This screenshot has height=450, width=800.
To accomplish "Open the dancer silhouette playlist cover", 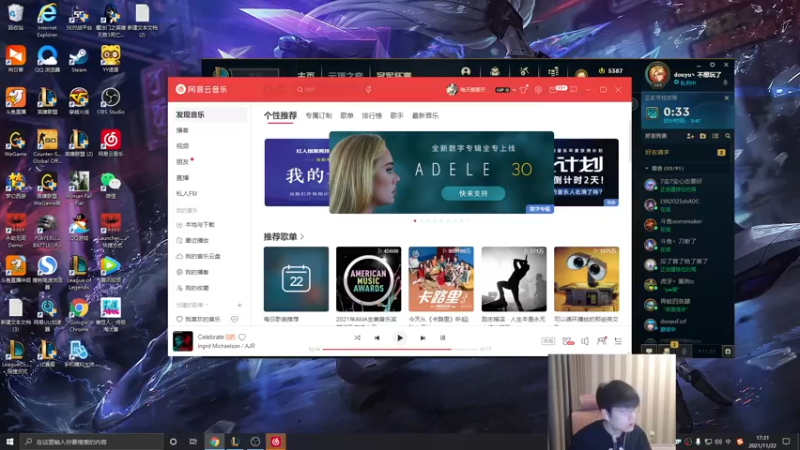I will point(514,279).
